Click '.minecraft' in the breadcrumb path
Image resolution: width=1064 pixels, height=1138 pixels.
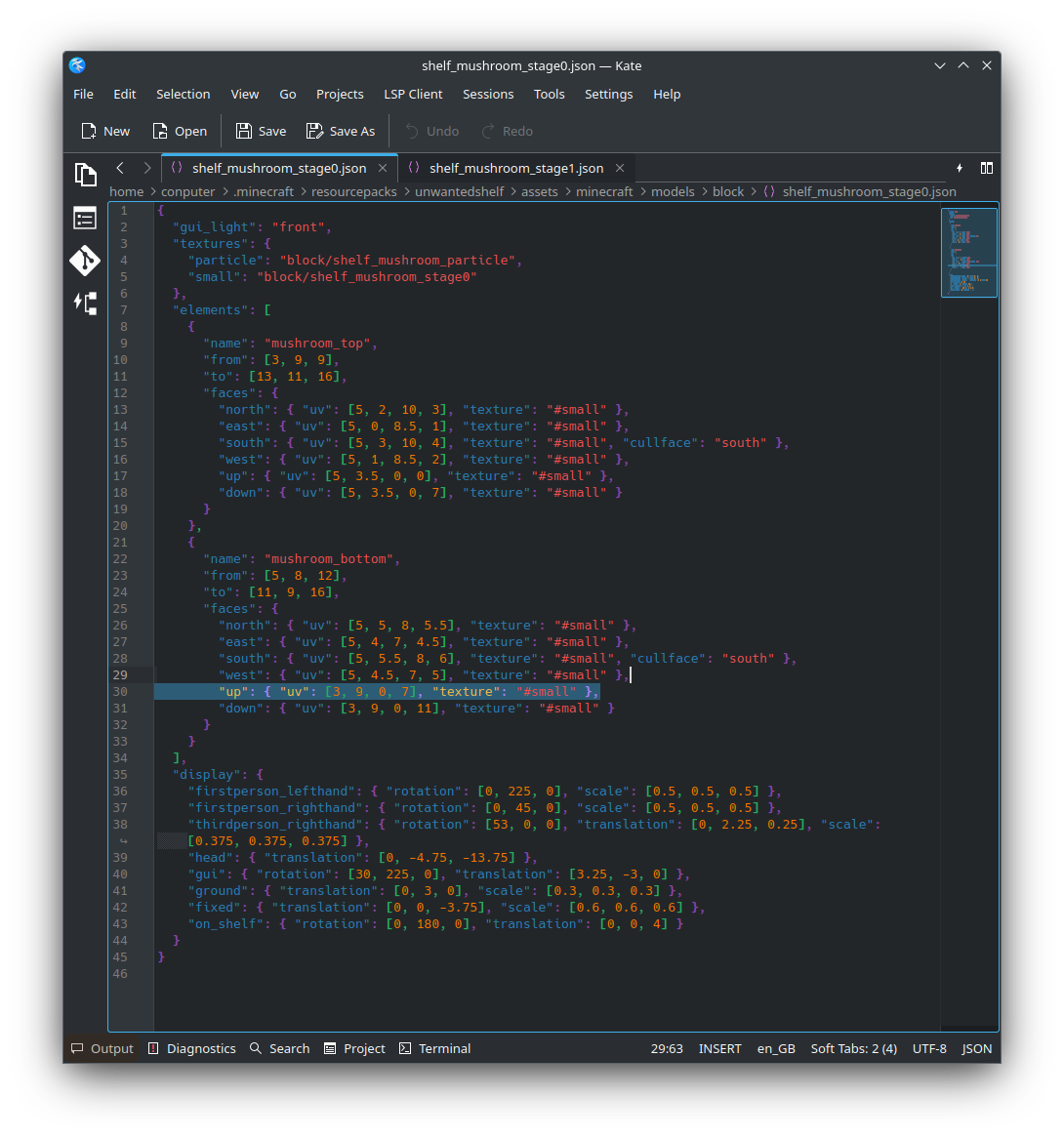tap(264, 191)
